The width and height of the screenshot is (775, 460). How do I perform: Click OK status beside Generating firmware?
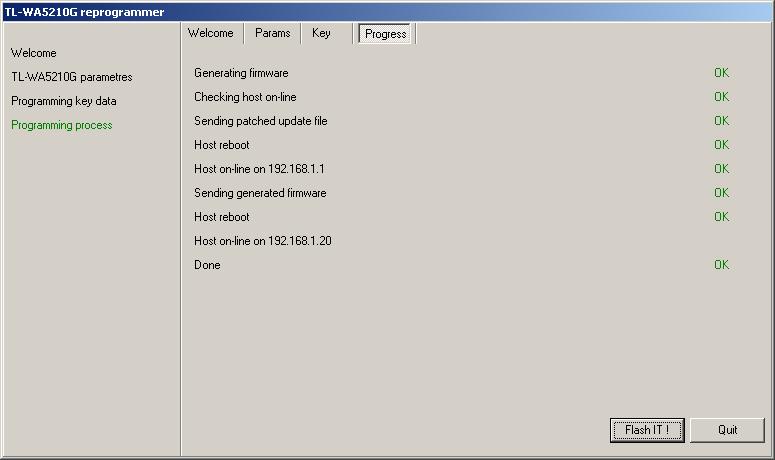pos(722,73)
